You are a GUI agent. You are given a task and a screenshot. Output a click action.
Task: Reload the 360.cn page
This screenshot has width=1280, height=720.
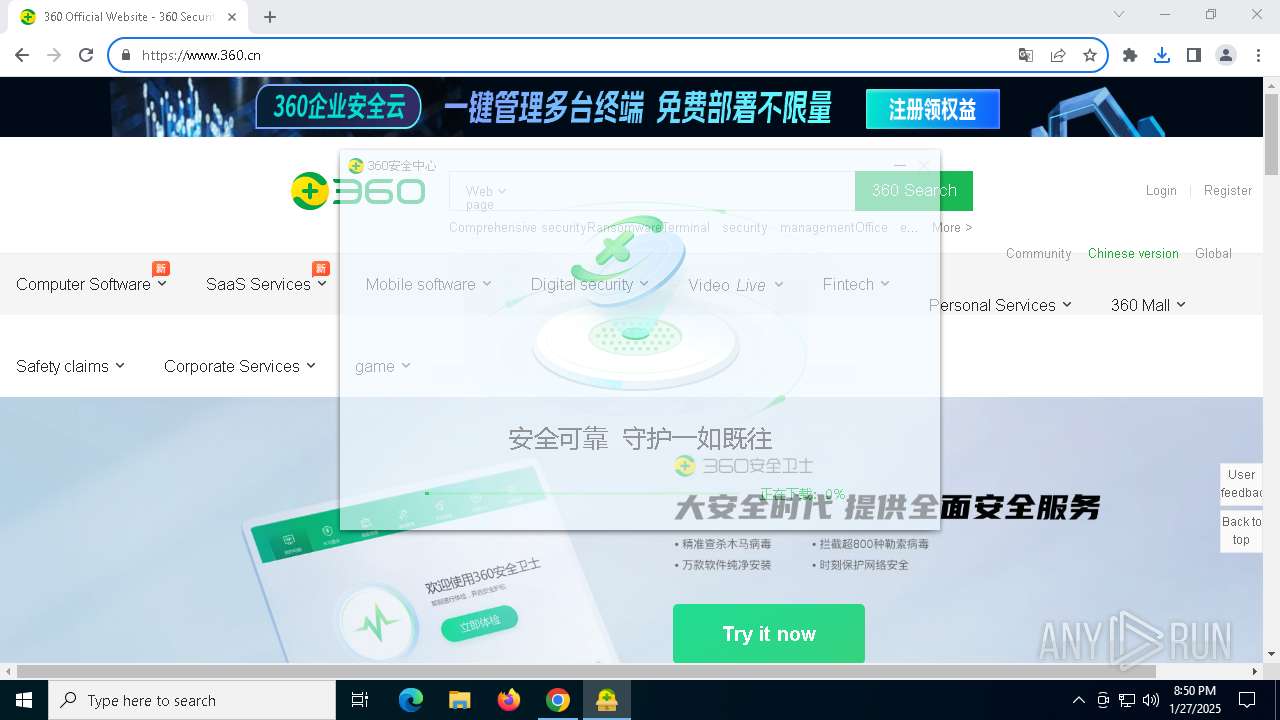(86, 55)
